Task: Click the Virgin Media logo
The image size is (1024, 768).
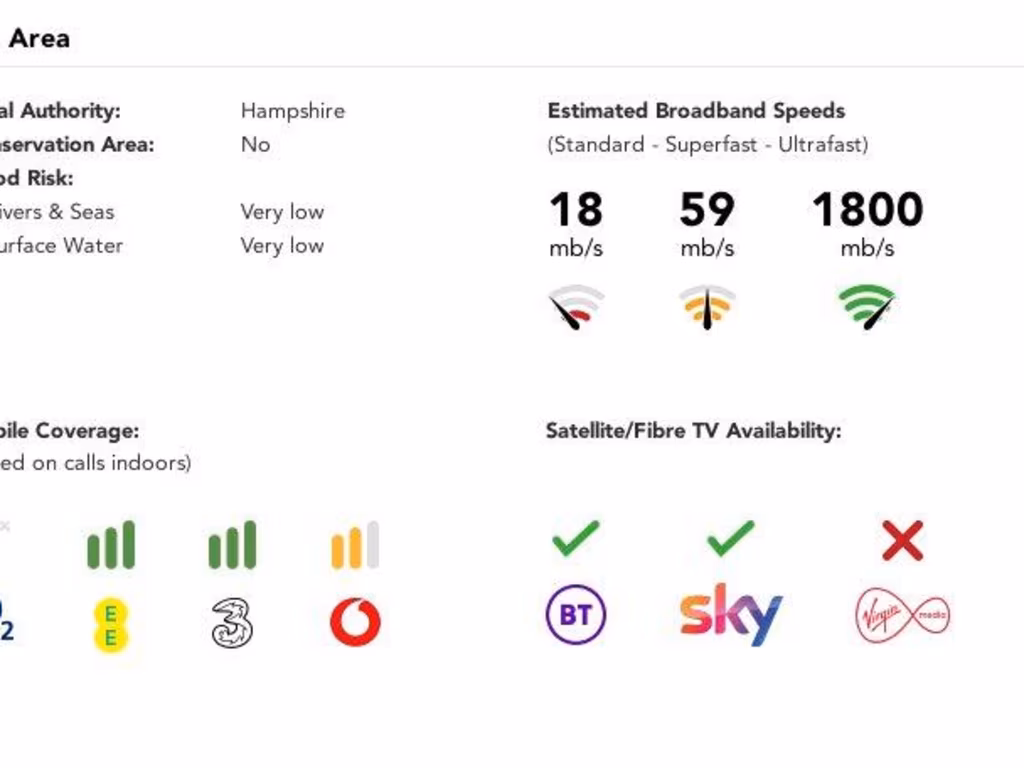Action: coord(902,615)
